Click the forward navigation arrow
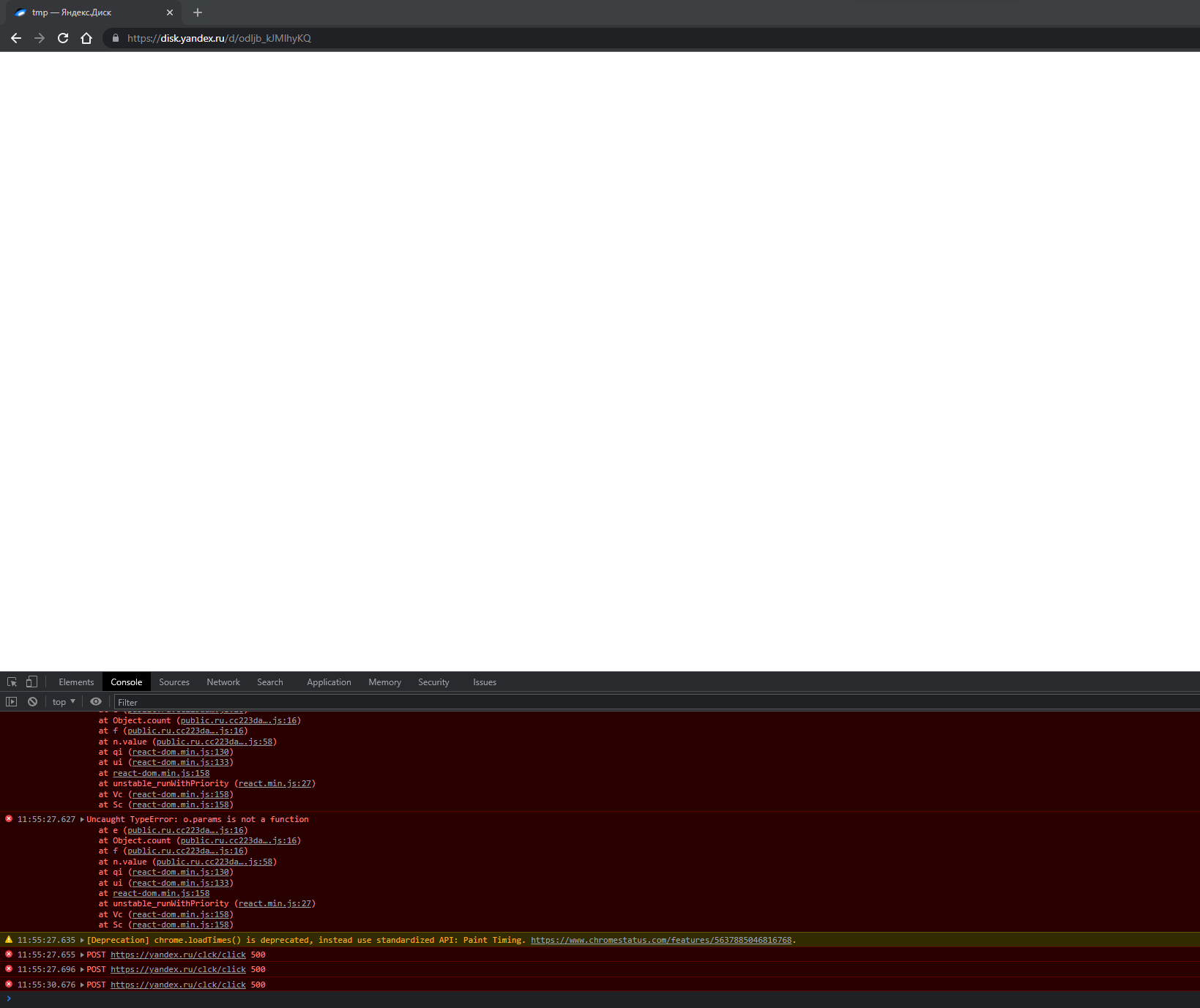The height and width of the screenshot is (1008, 1200). [x=40, y=38]
